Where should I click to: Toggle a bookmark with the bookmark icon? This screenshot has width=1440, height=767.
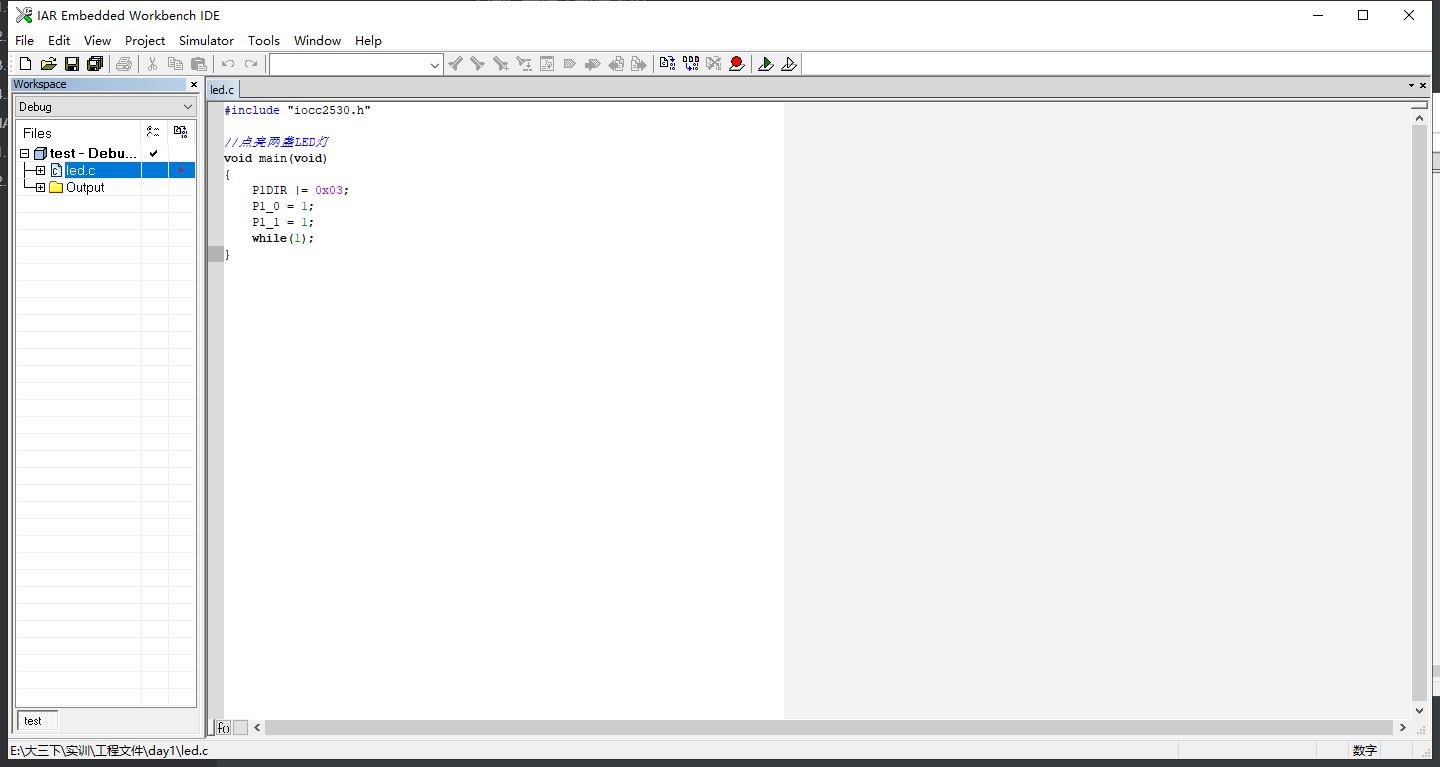tap(570, 64)
